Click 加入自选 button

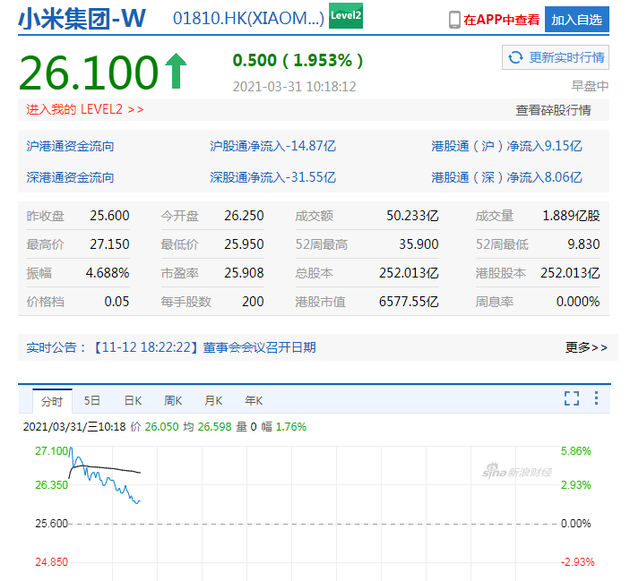point(577,19)
